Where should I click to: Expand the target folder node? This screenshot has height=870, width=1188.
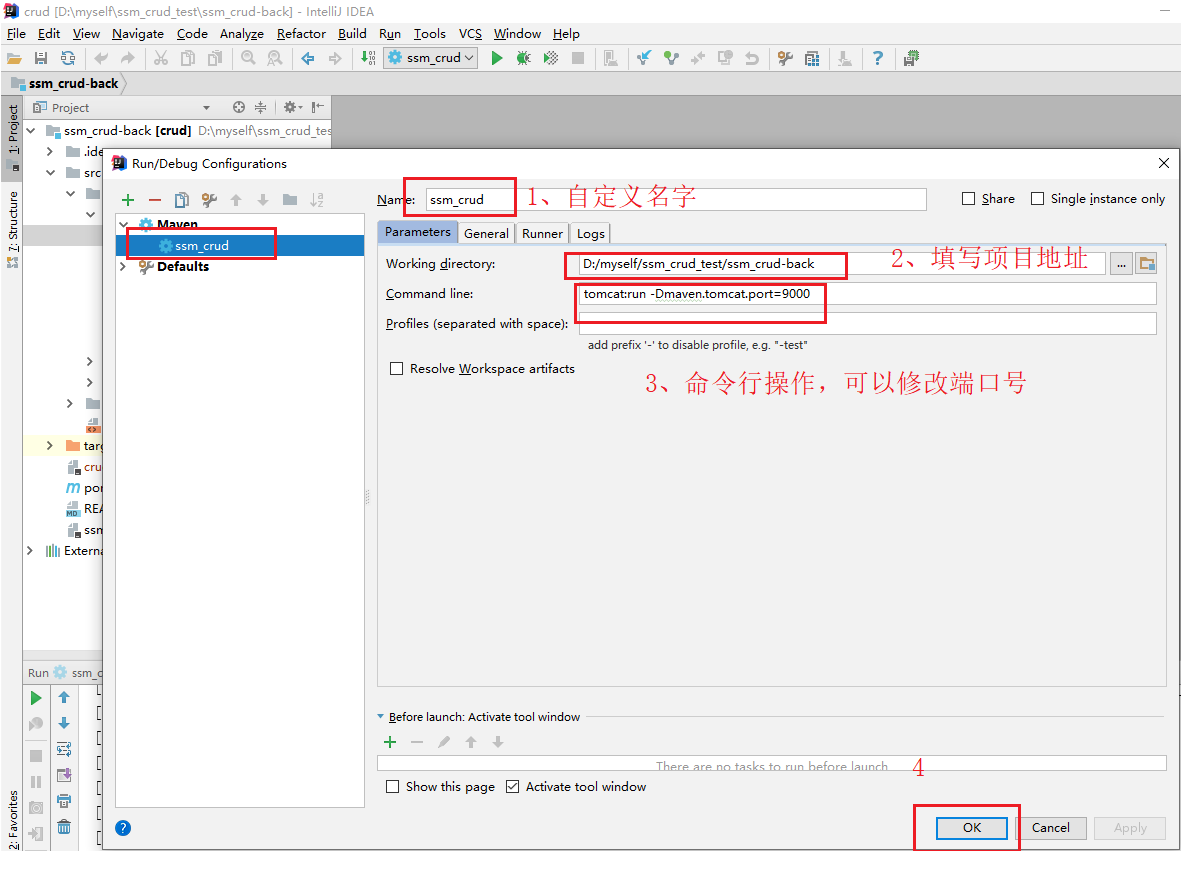click(x=50, y=446)
